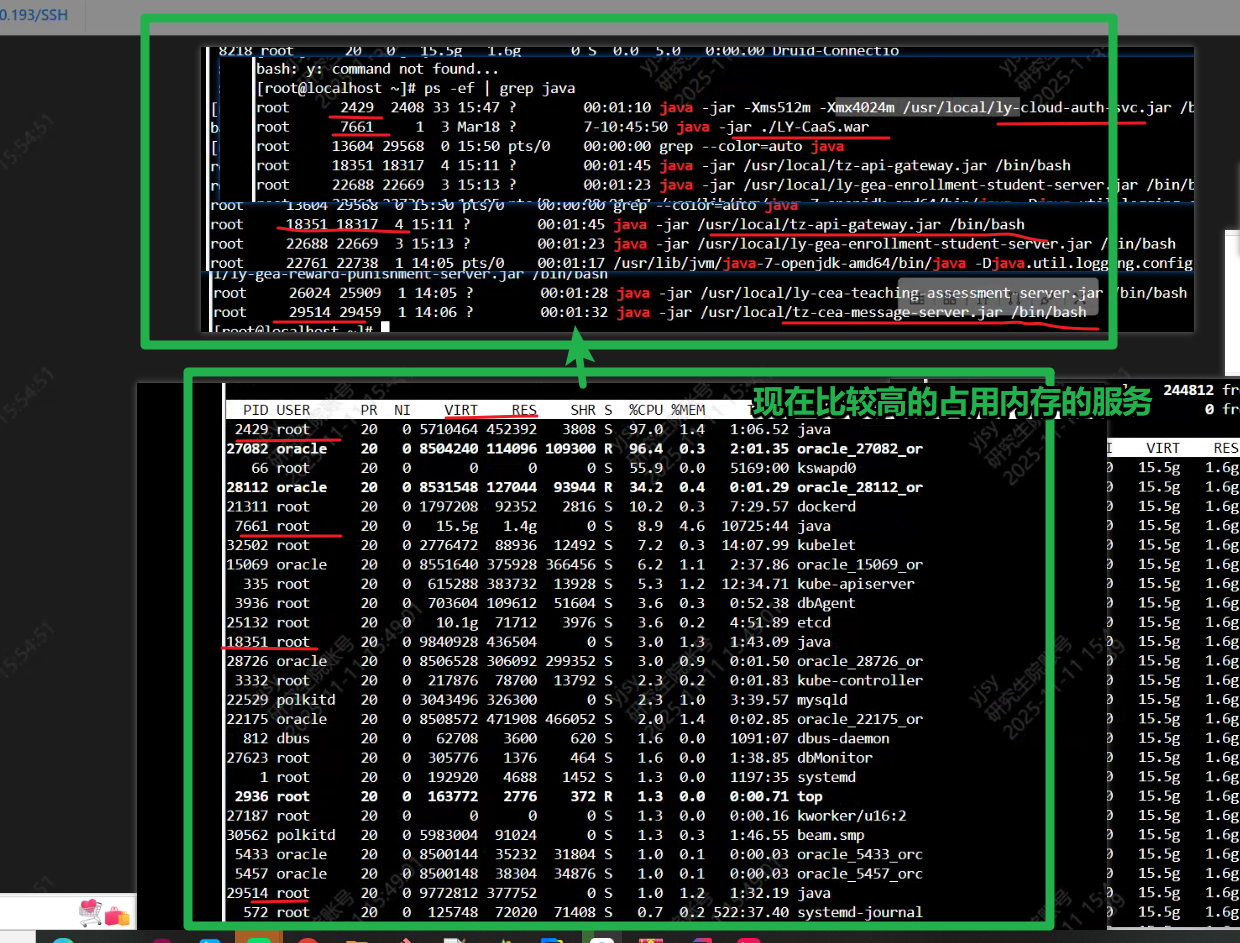Image resolution: width=1240 pixels, height=943 pixels.
Task: Click the 244812 value in the right terminal
Action: click(x=1190, y=391)
